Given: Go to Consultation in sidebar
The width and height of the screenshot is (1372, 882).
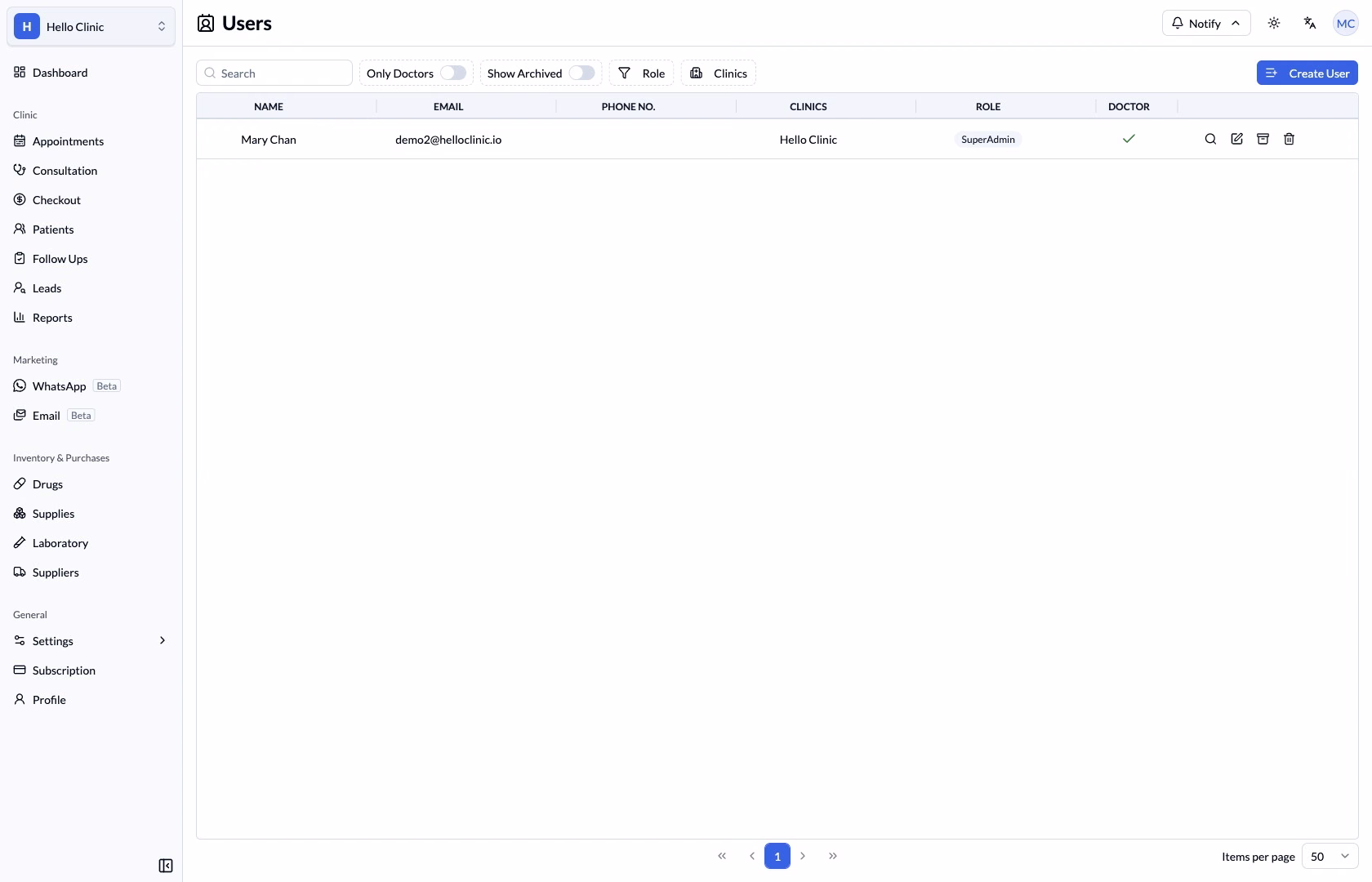Looking at the screenshot, I should point(91,171).
